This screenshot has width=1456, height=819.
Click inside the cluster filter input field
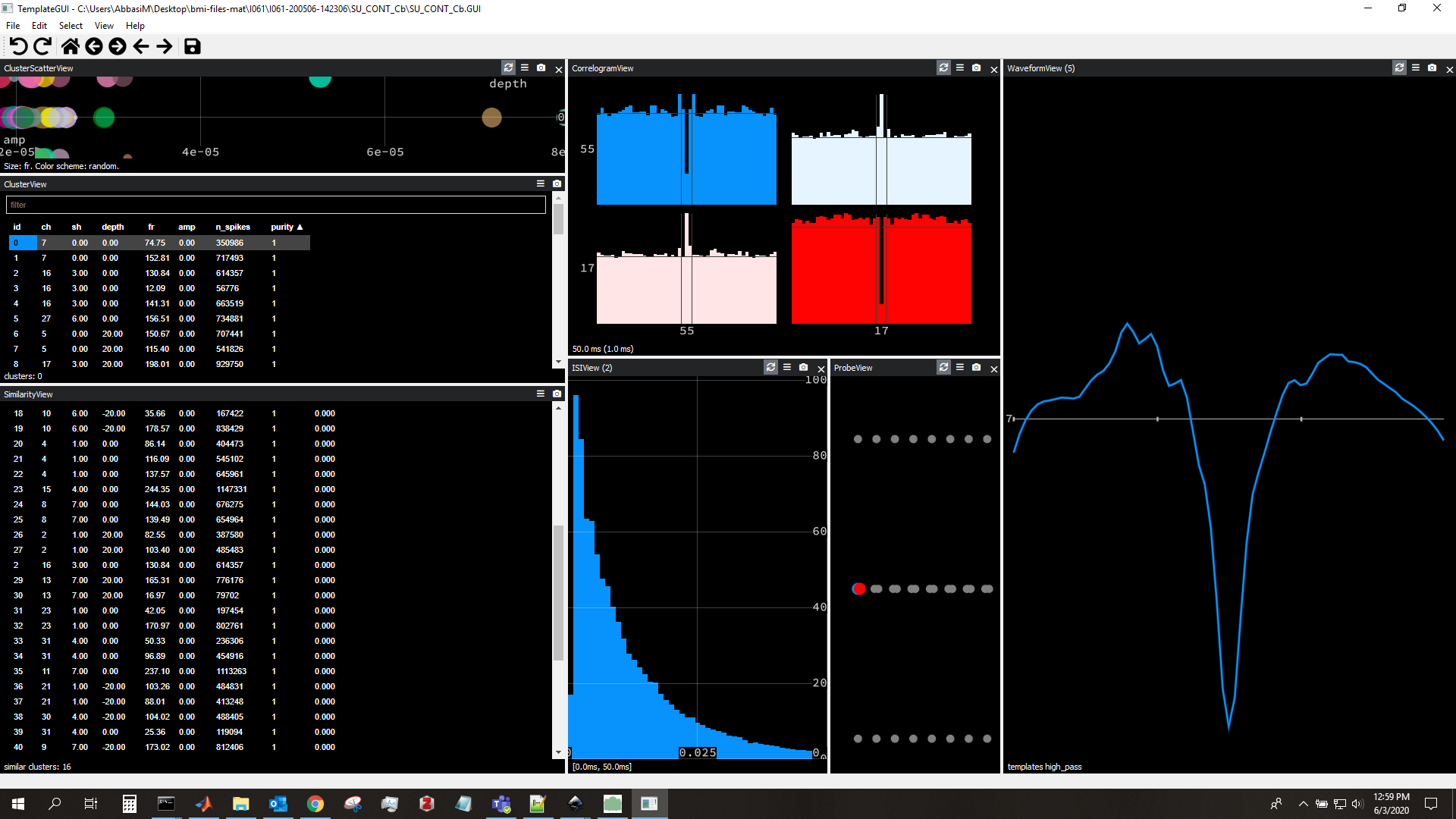pos(275,205)
